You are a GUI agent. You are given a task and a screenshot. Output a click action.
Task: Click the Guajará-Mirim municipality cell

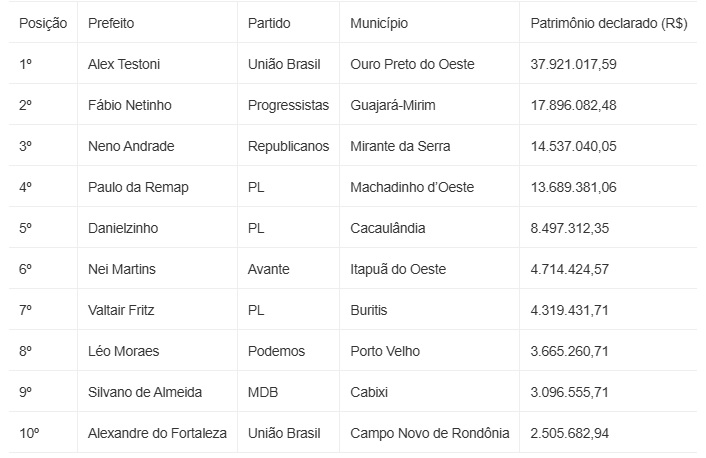[393, 105]
